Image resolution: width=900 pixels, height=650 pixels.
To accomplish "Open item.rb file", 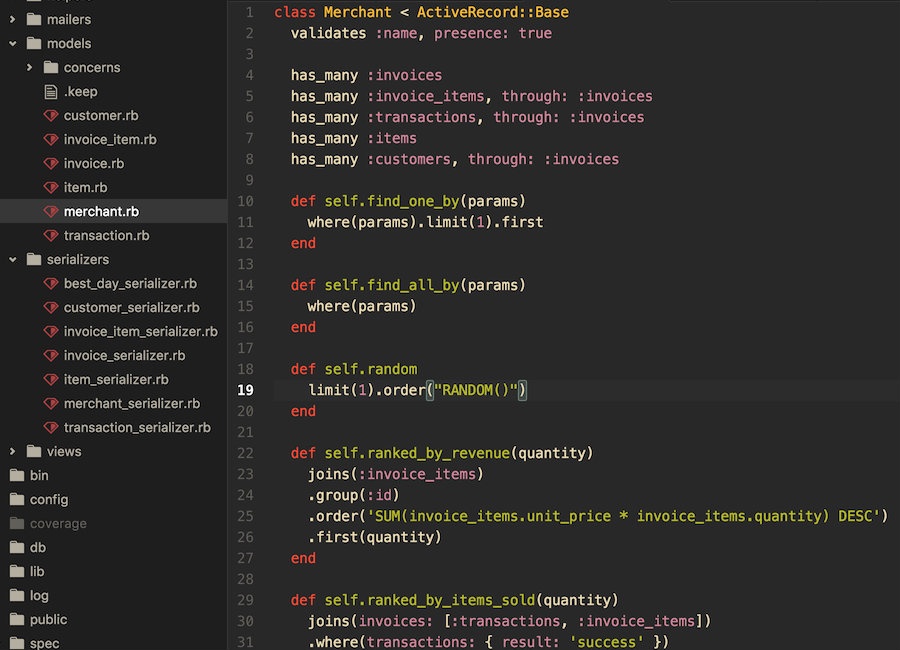I will tap(86, 188).
